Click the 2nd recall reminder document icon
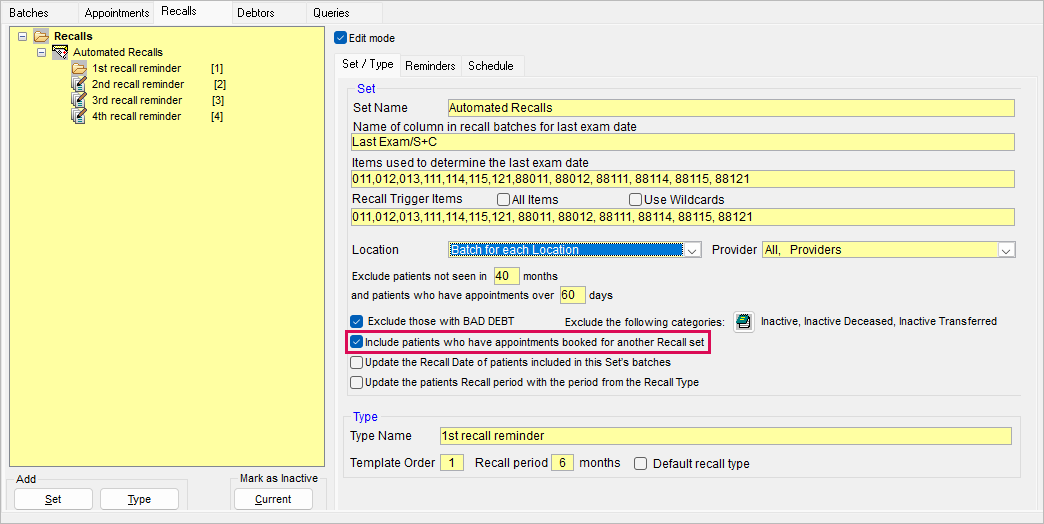1044x524 pixels. coord(79,84)
